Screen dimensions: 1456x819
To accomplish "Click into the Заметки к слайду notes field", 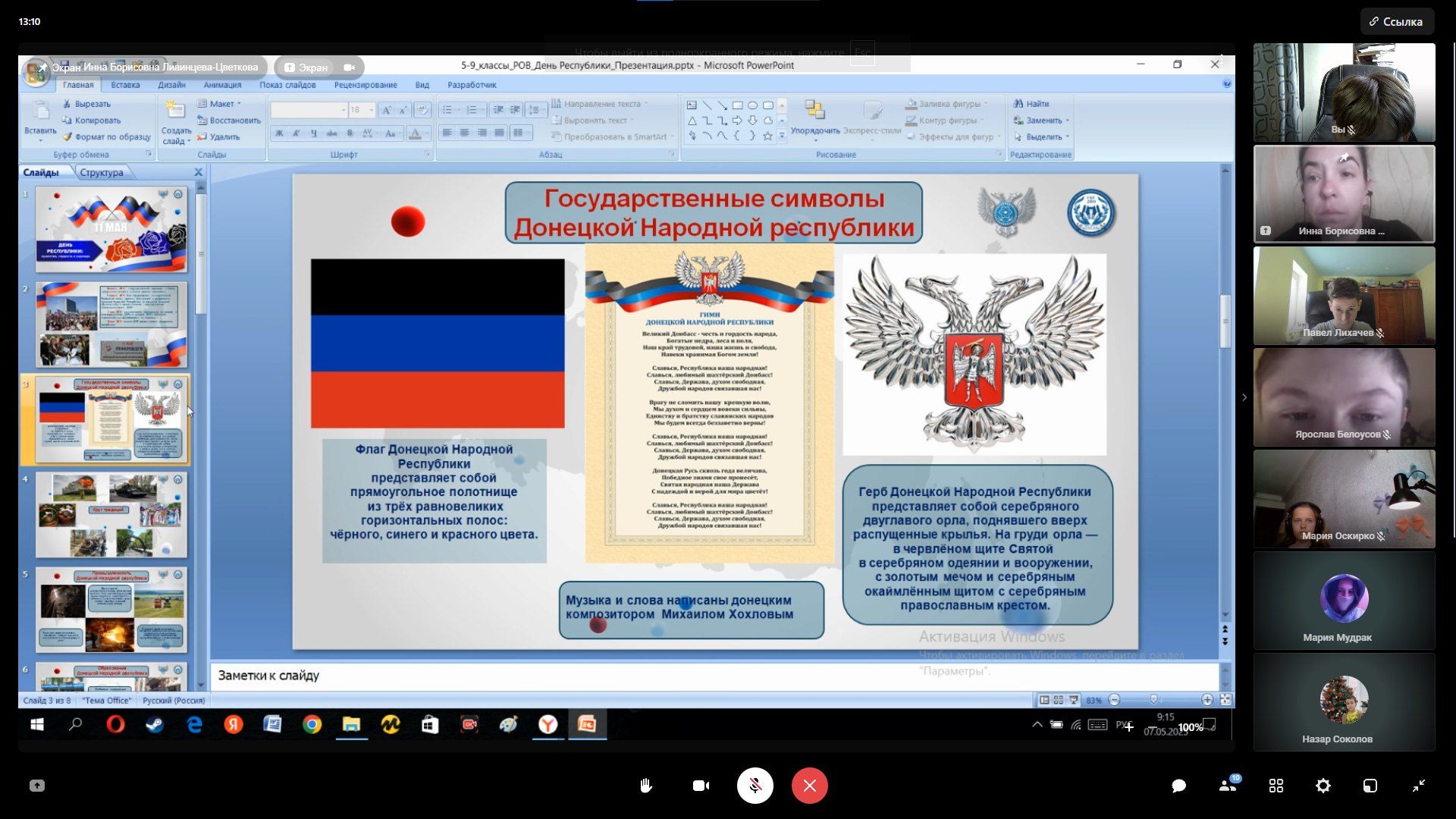I will pos(714,675).
